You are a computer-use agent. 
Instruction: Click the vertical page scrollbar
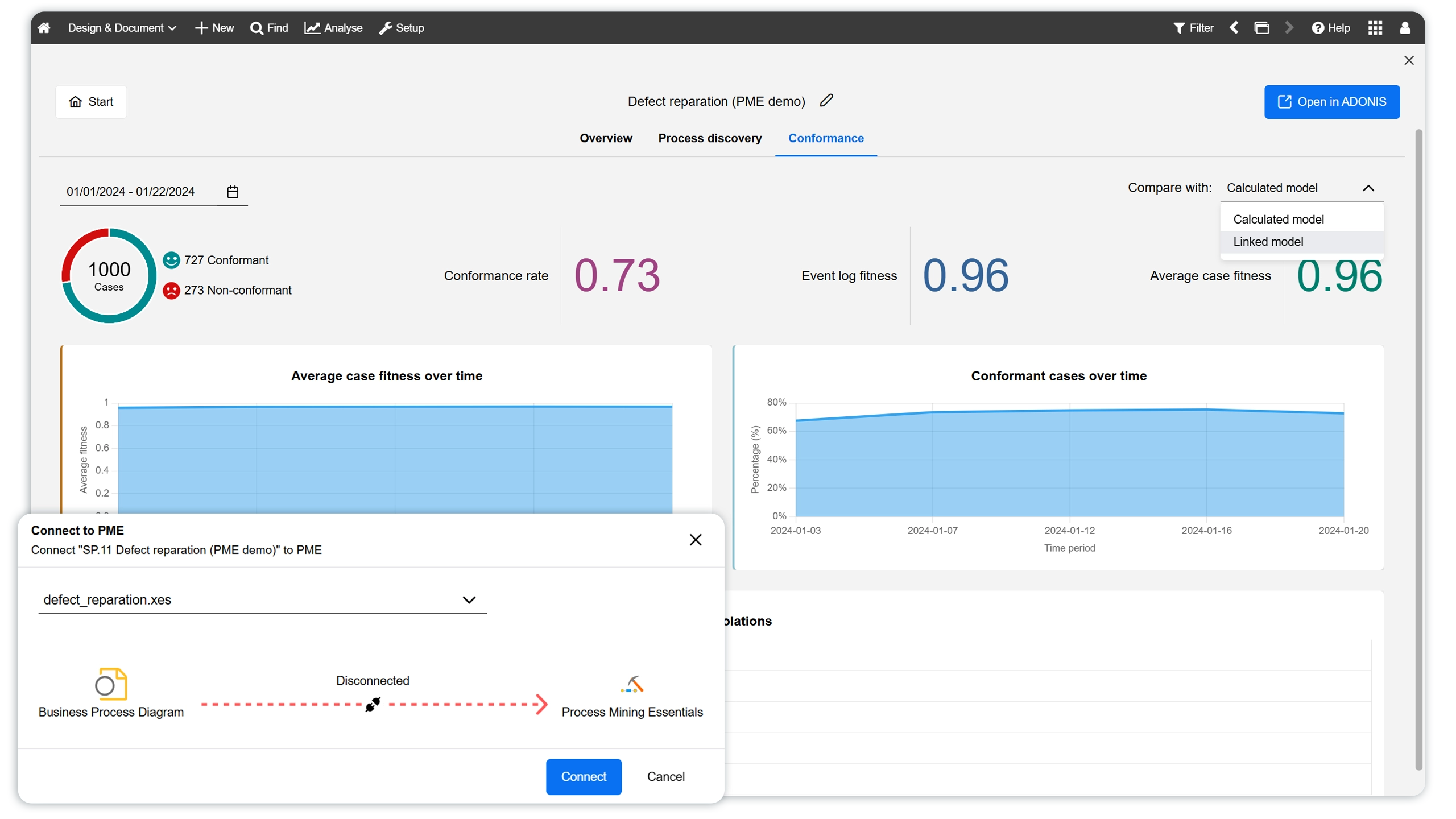click(1418, 449)
